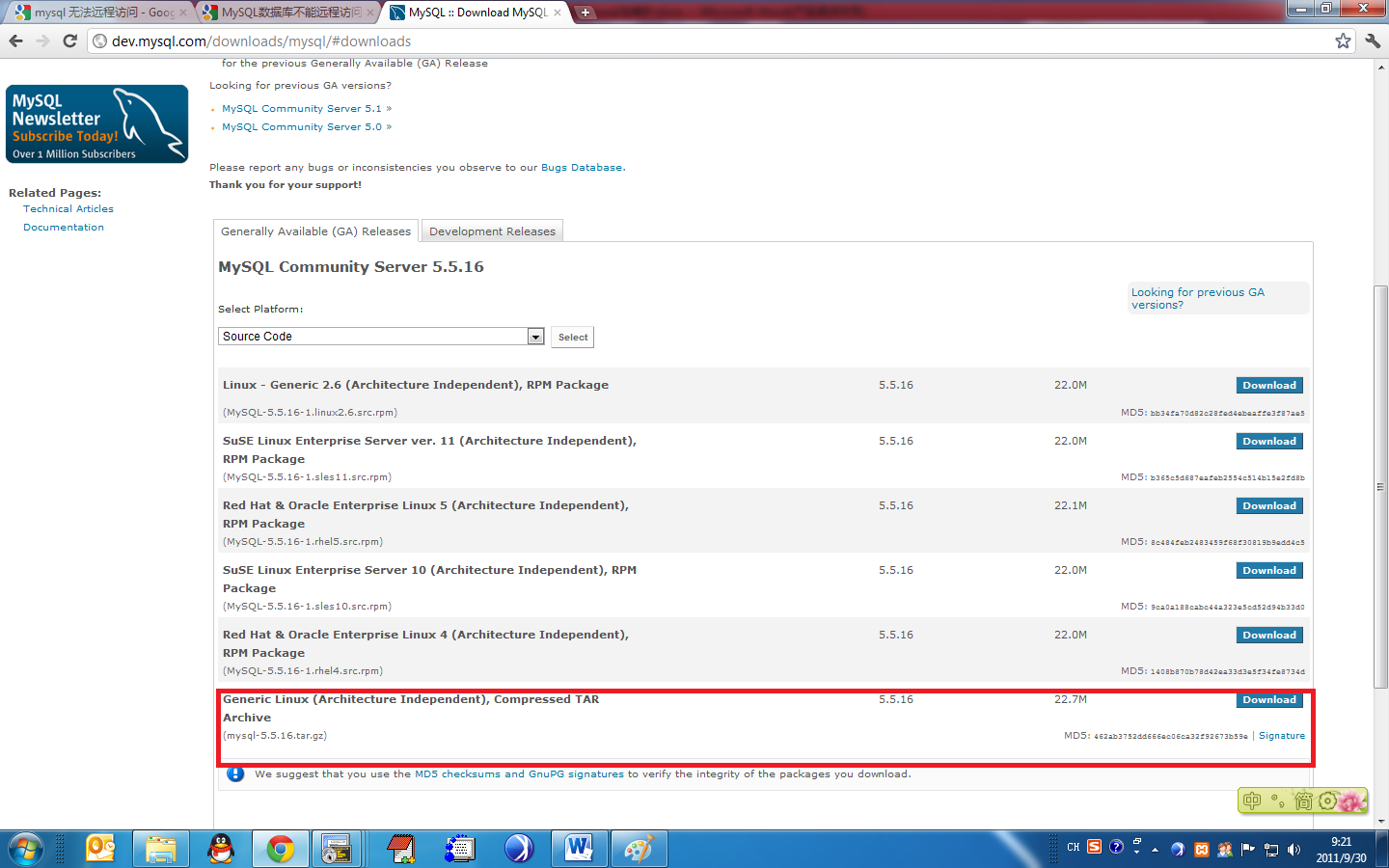Switch to Development Releases tab
This screenshot has height=868, width=1389.
(x=492, y=231)
